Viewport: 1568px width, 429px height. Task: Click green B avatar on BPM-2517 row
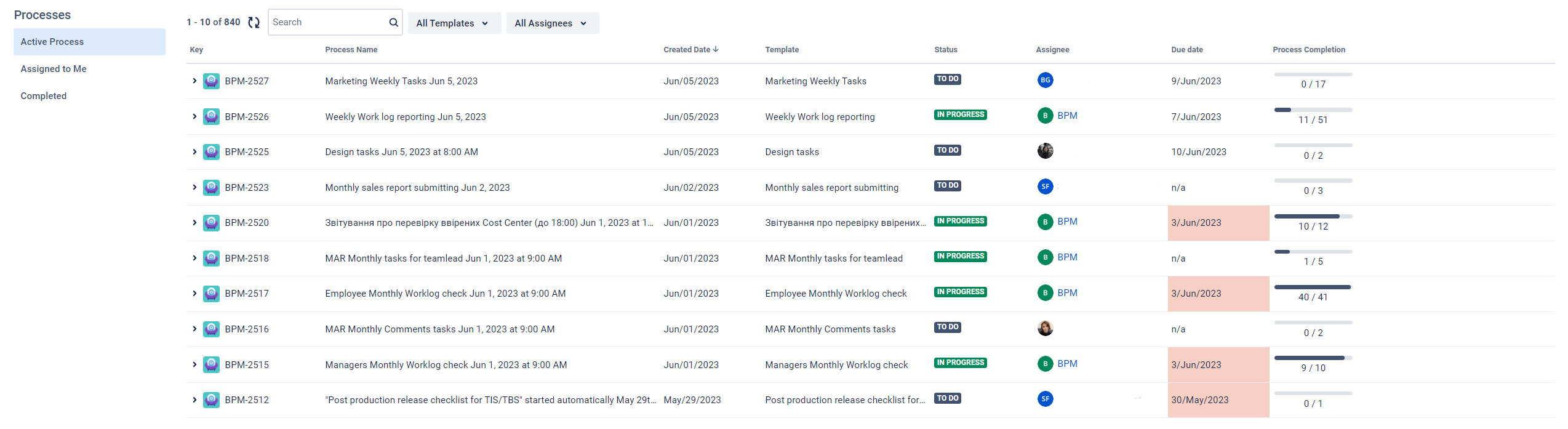click(x=1045, y=293)
